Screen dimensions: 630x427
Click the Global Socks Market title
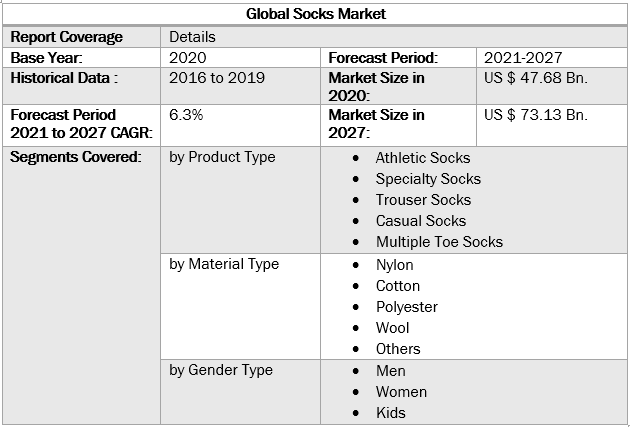(x=315, y=14)
